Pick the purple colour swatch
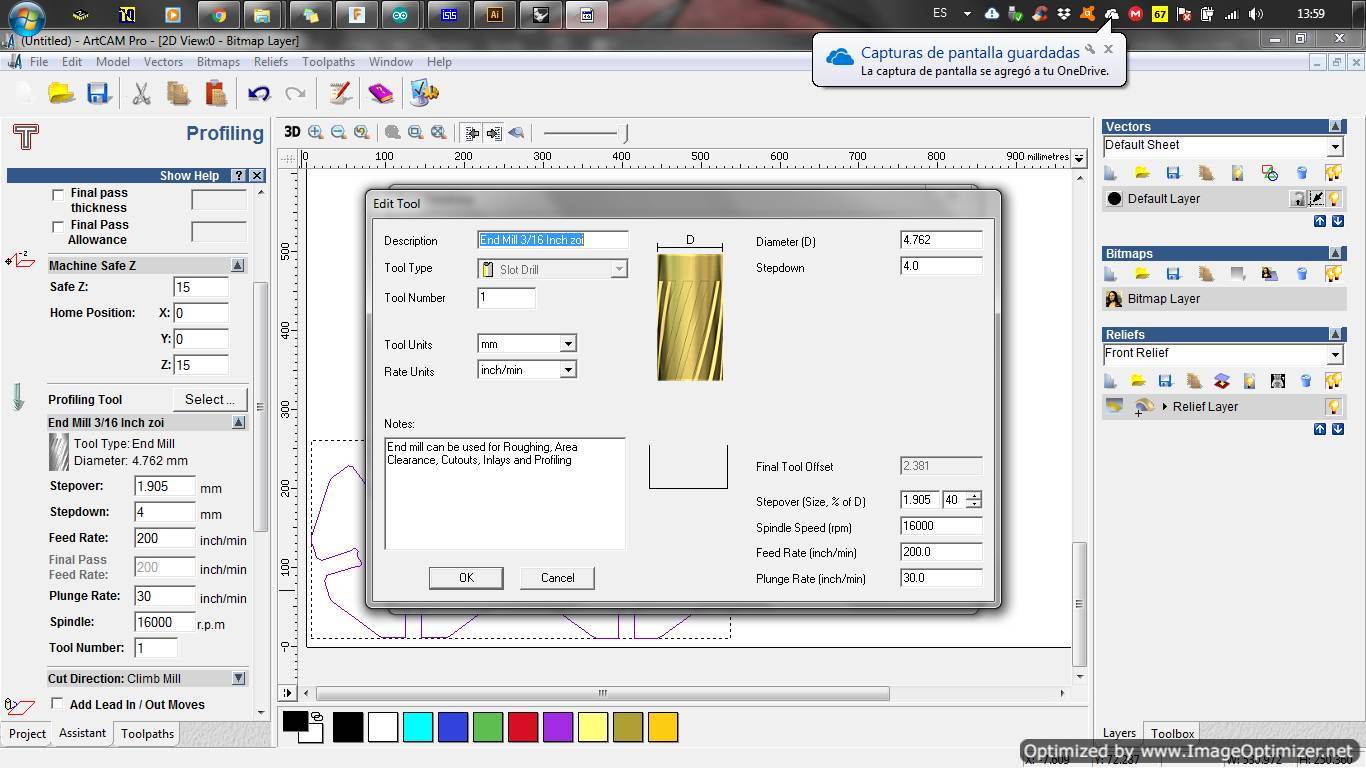Viewport: 1366px width, 768px height. click(558, 727)
